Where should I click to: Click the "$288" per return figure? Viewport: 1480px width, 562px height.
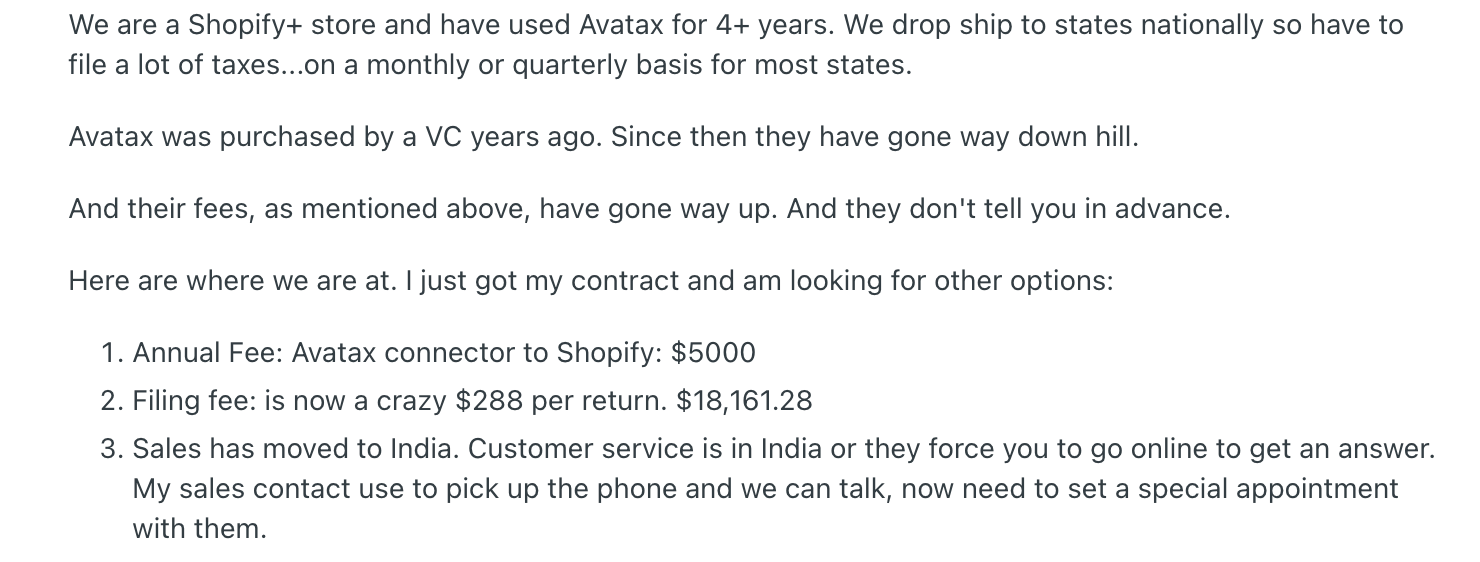[489, 401]
